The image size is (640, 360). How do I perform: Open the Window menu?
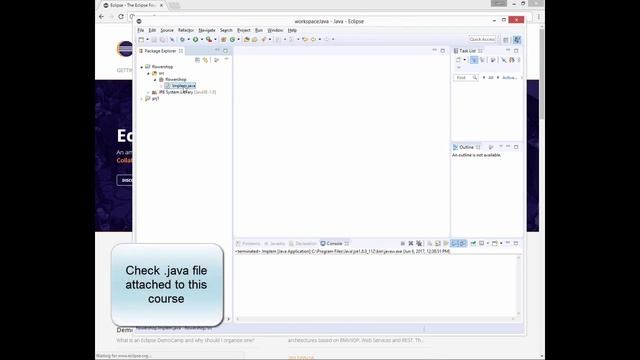click(275, 30)
